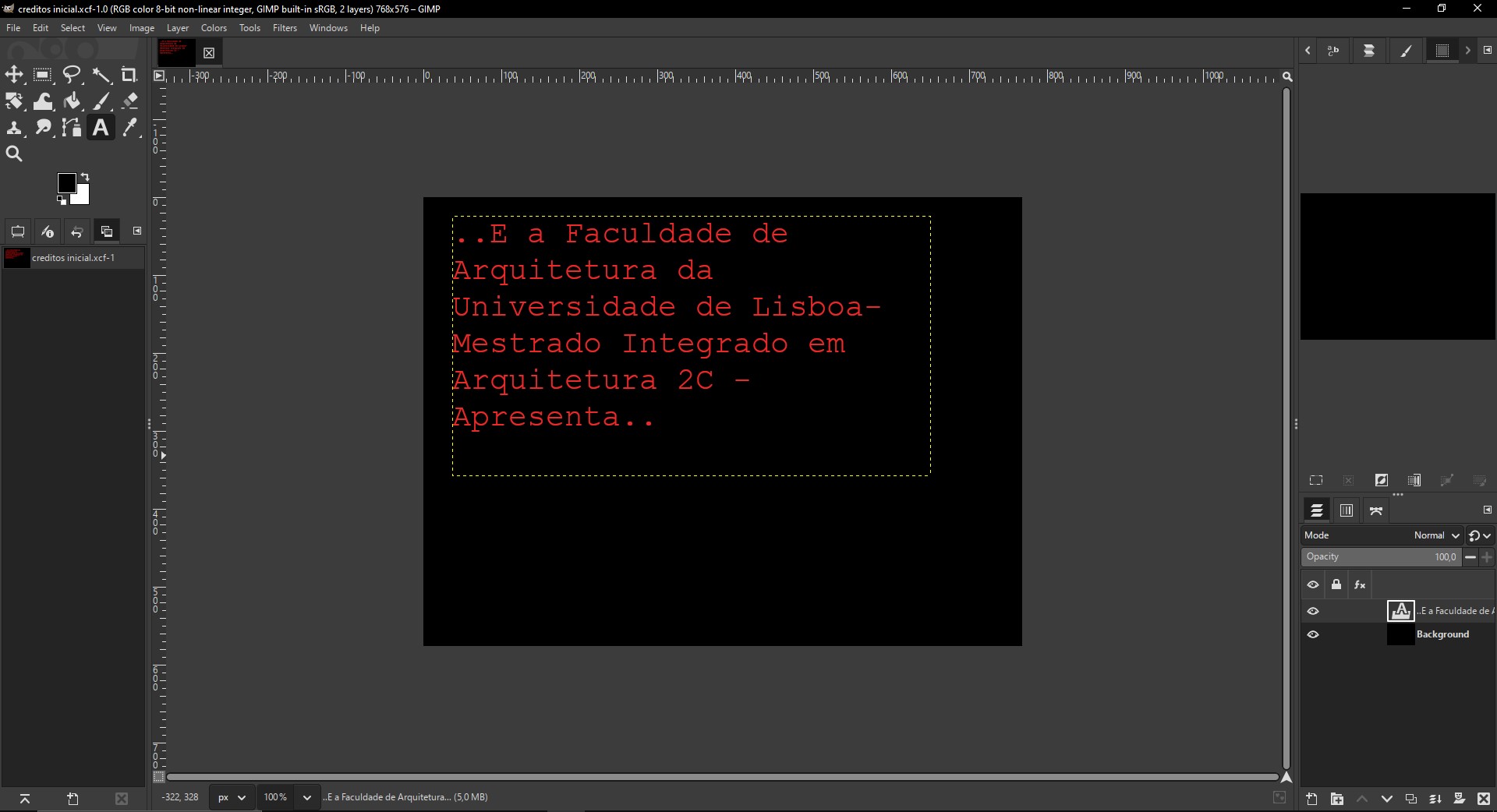
Task: Select the Eraser tool
Action: (129, 101)
